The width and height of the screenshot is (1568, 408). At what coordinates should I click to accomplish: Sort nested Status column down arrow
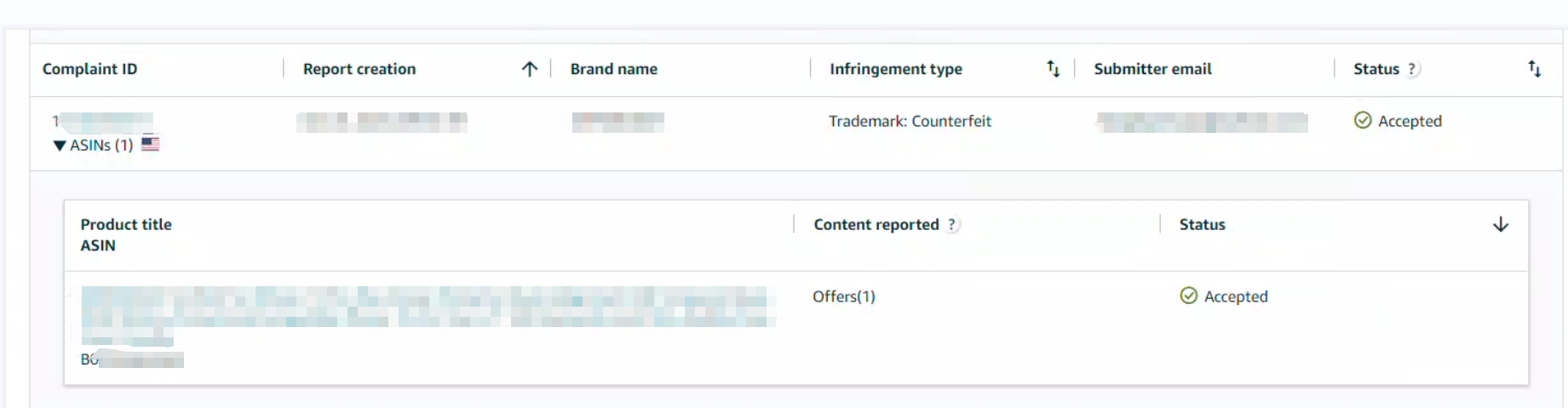point(1501,225)
